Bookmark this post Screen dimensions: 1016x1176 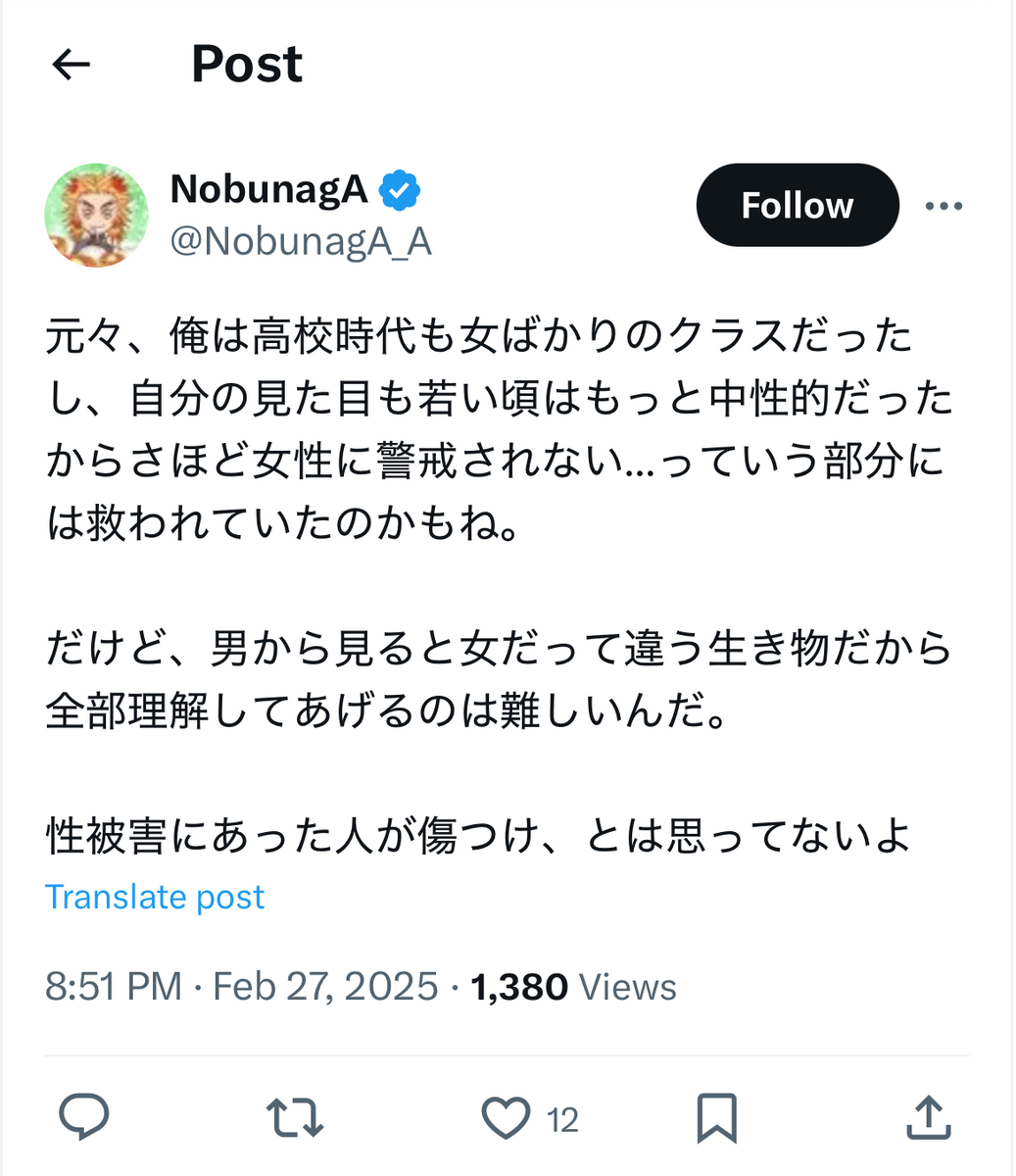point(716,1118)
